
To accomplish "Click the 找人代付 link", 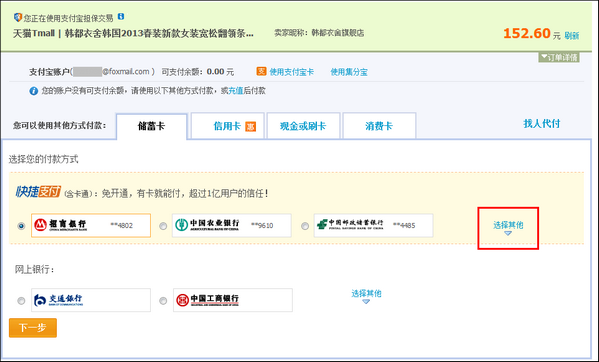I will coord(542,123).
